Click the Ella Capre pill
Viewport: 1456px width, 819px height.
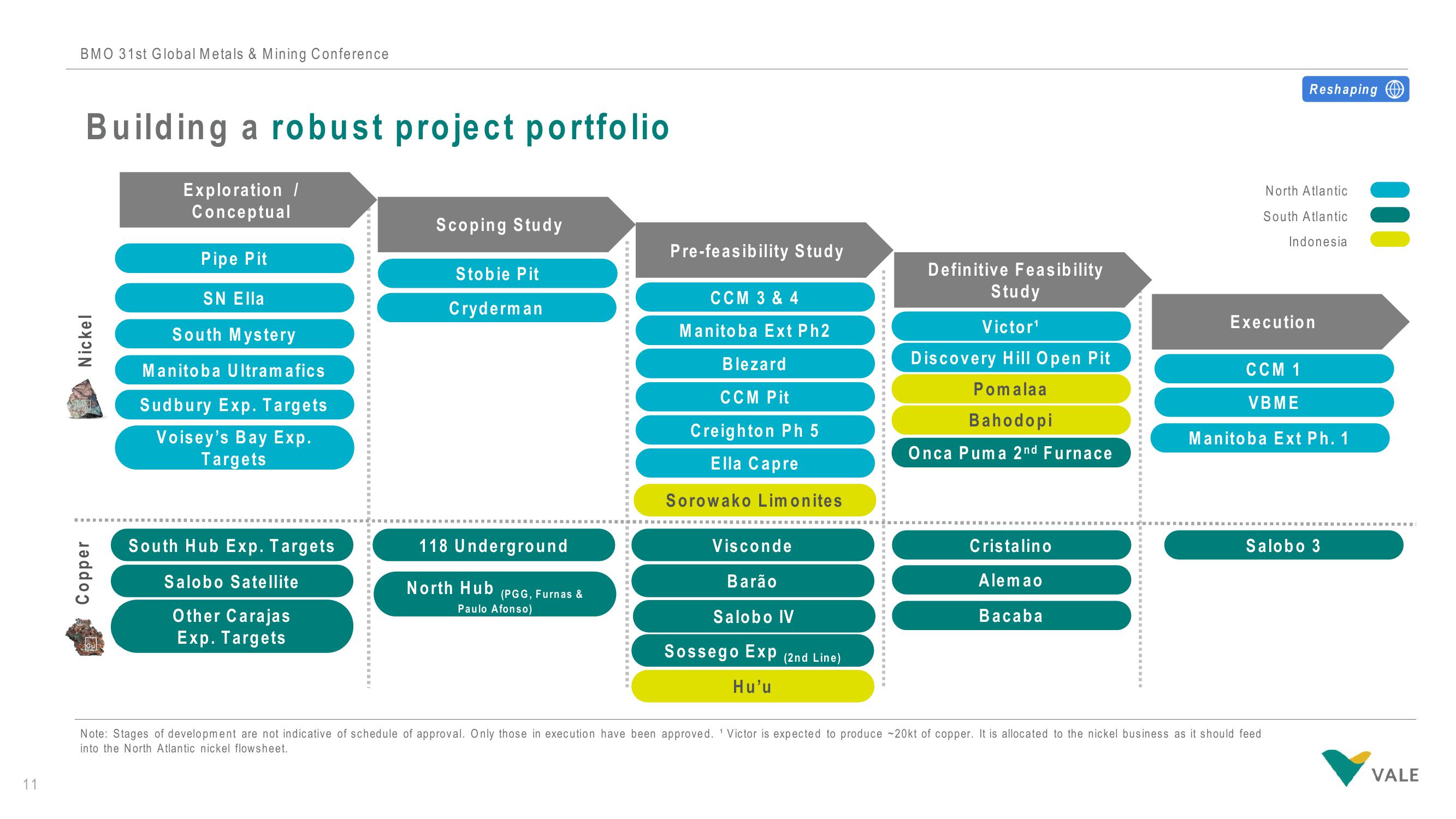tap(755, 464)
